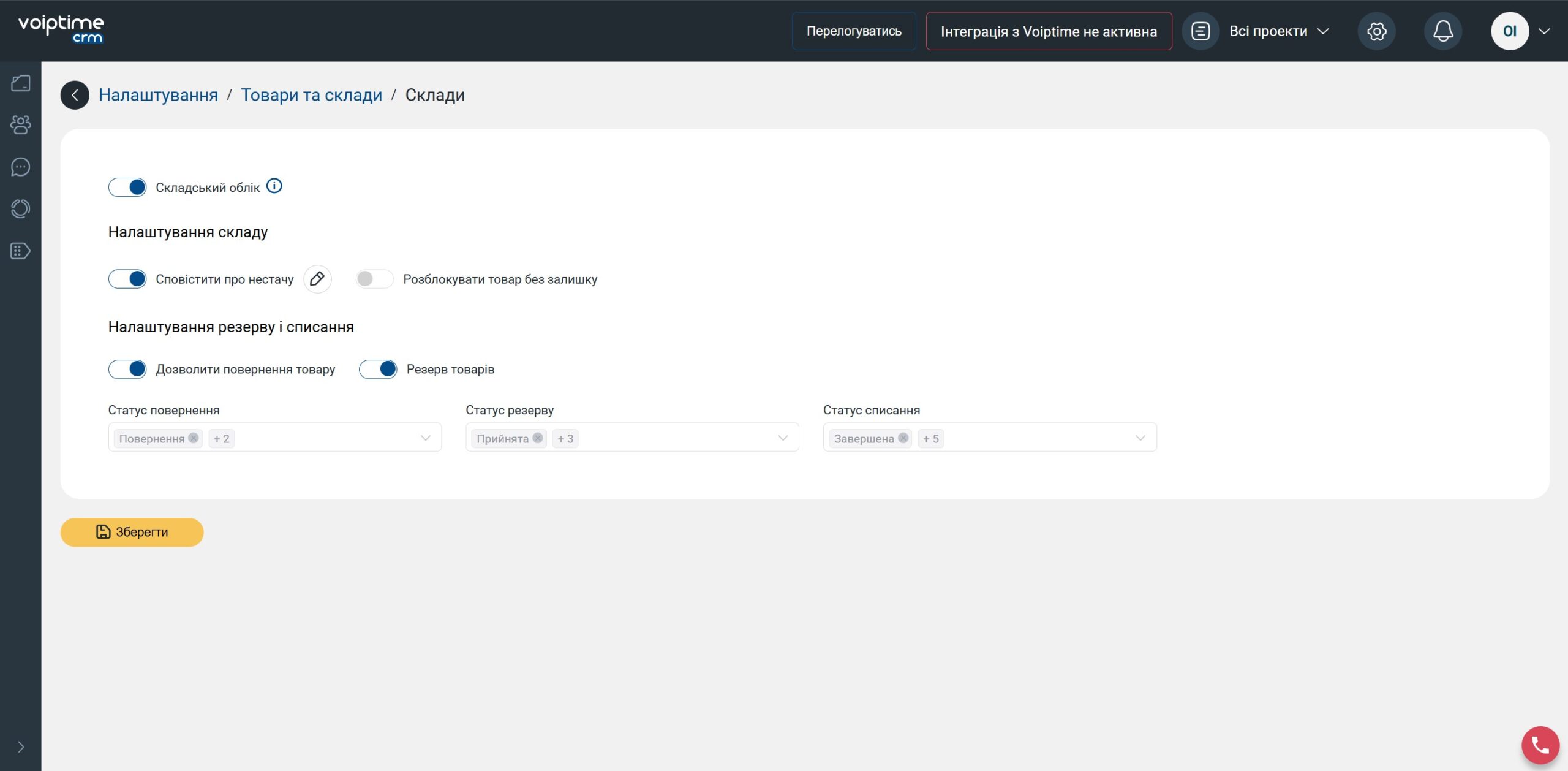Image resolution: width=1568 pixels, height=771 pixels.
Task: Toggle Дозволити повернення товару switch
Action: tap(127, 369)
